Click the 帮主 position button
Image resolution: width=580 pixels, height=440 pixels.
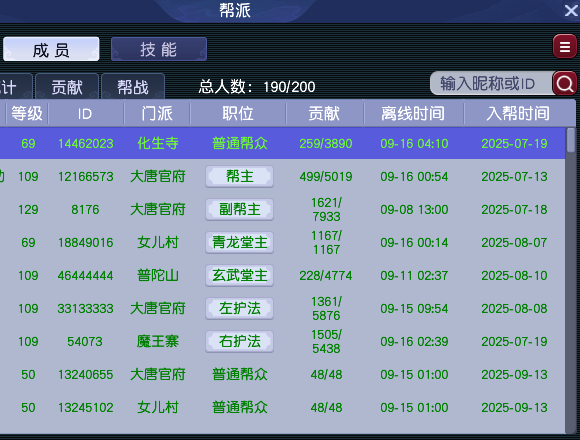tap(239, 177)
